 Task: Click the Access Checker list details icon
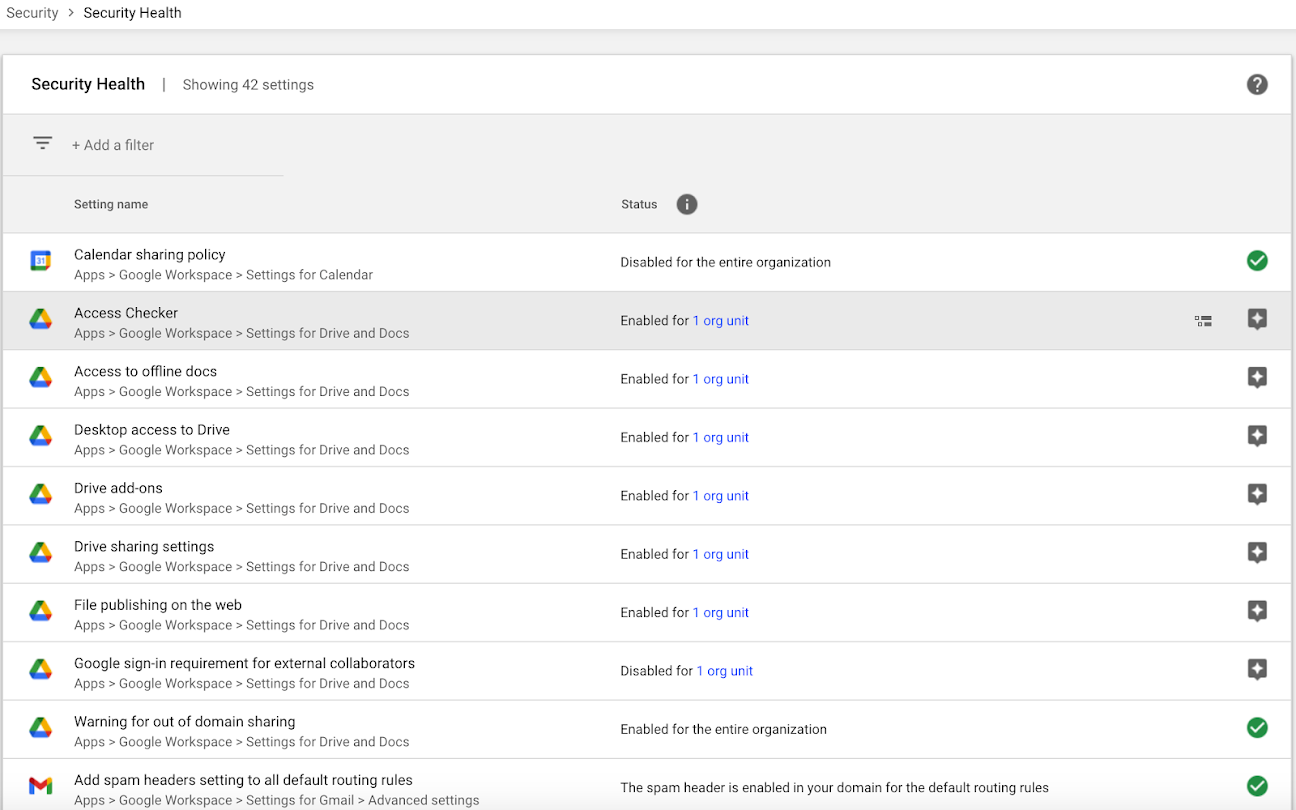1204,321
